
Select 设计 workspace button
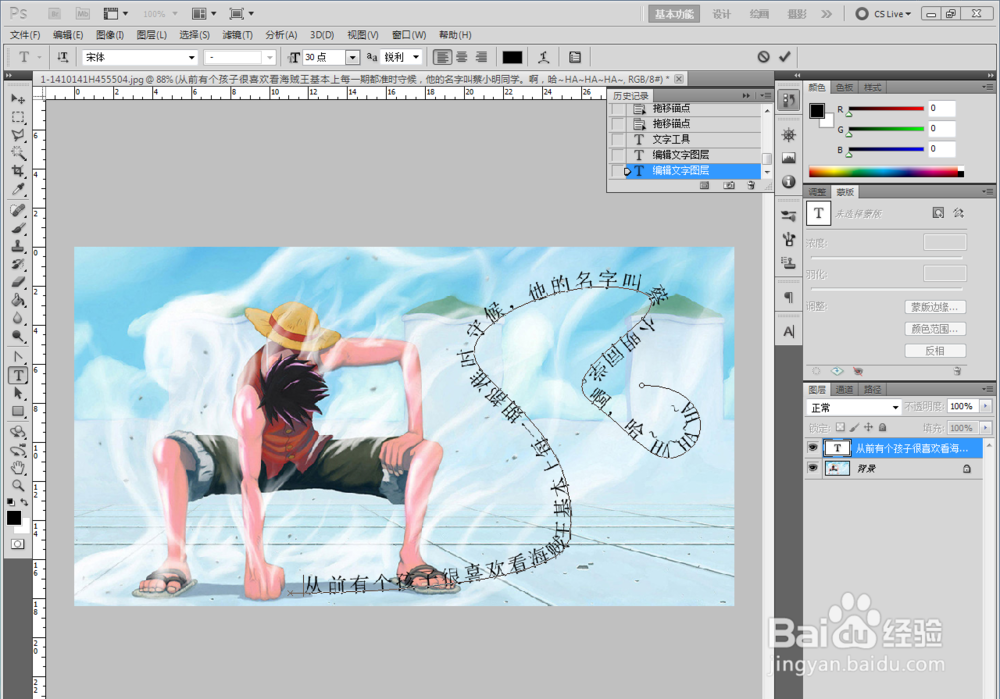point(721,14)
